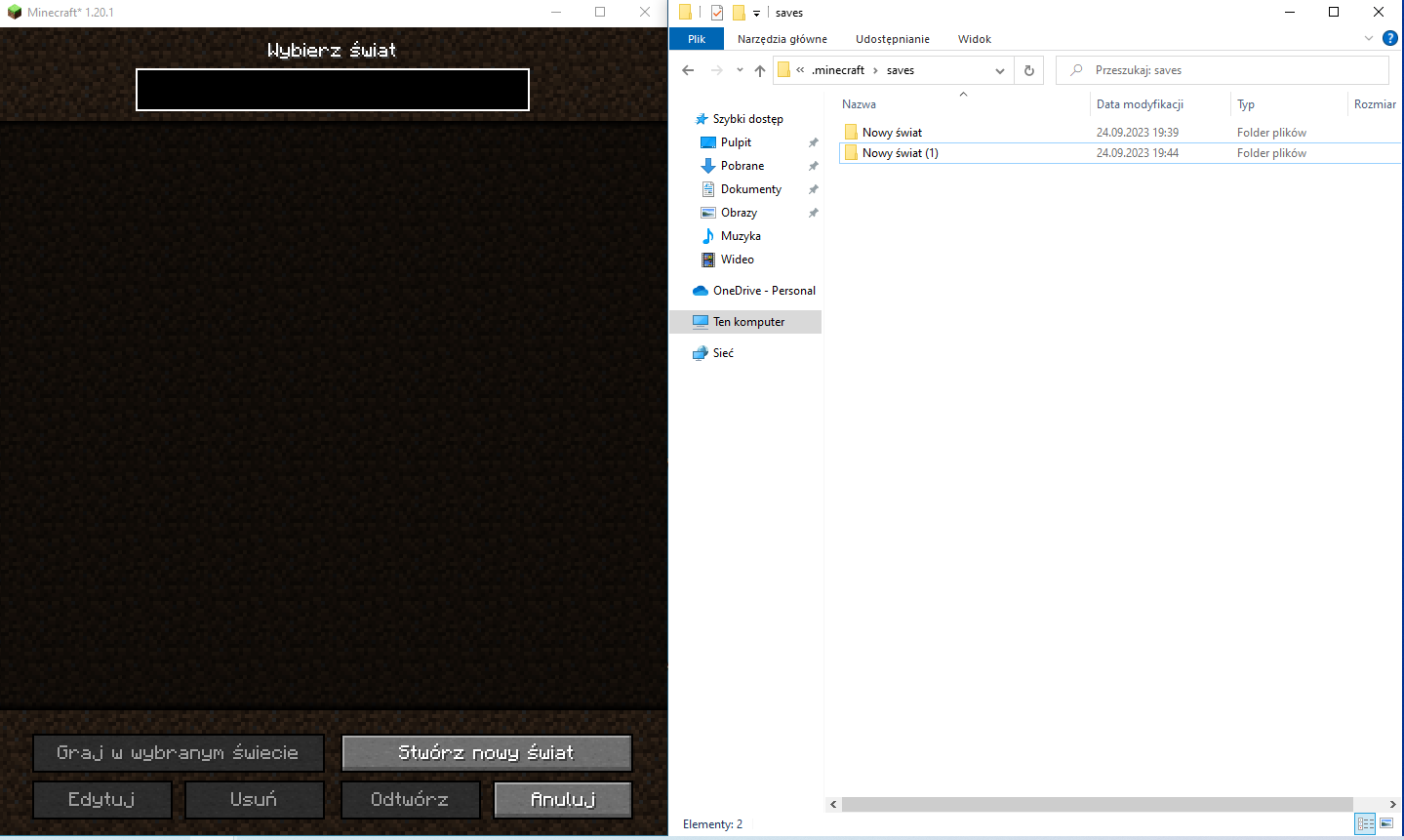Select the Nowy świat (1) folder

coord(900,153)
